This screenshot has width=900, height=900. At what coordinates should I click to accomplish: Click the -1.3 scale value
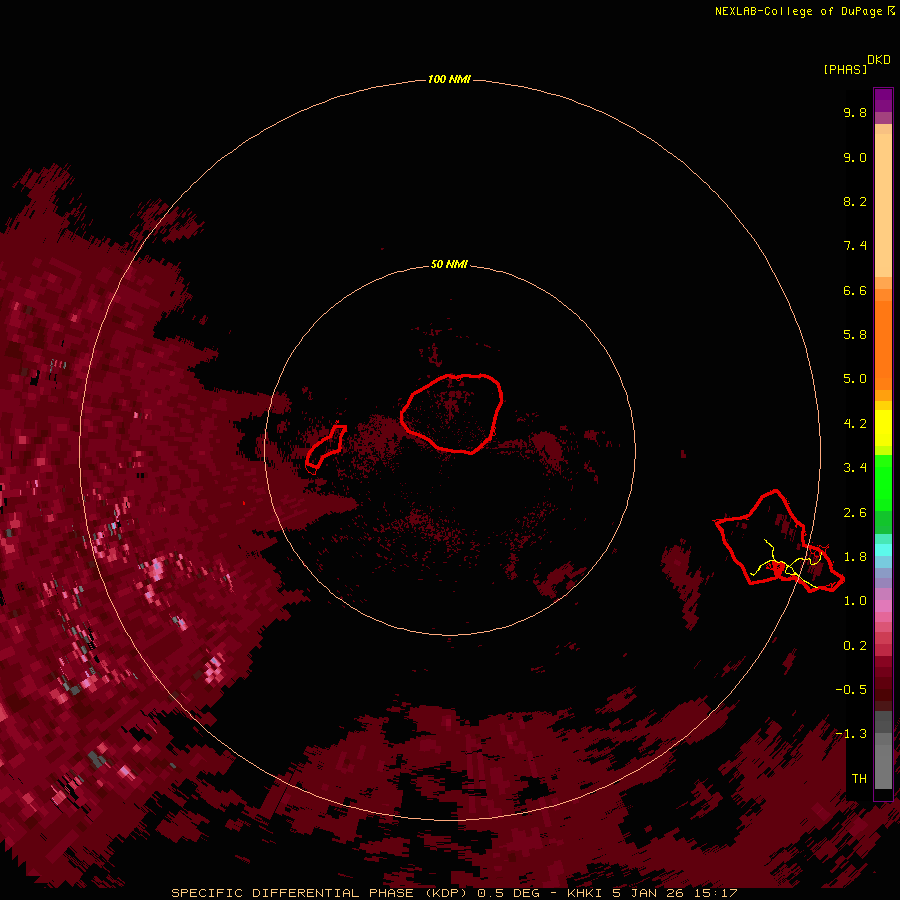(851, 734)
